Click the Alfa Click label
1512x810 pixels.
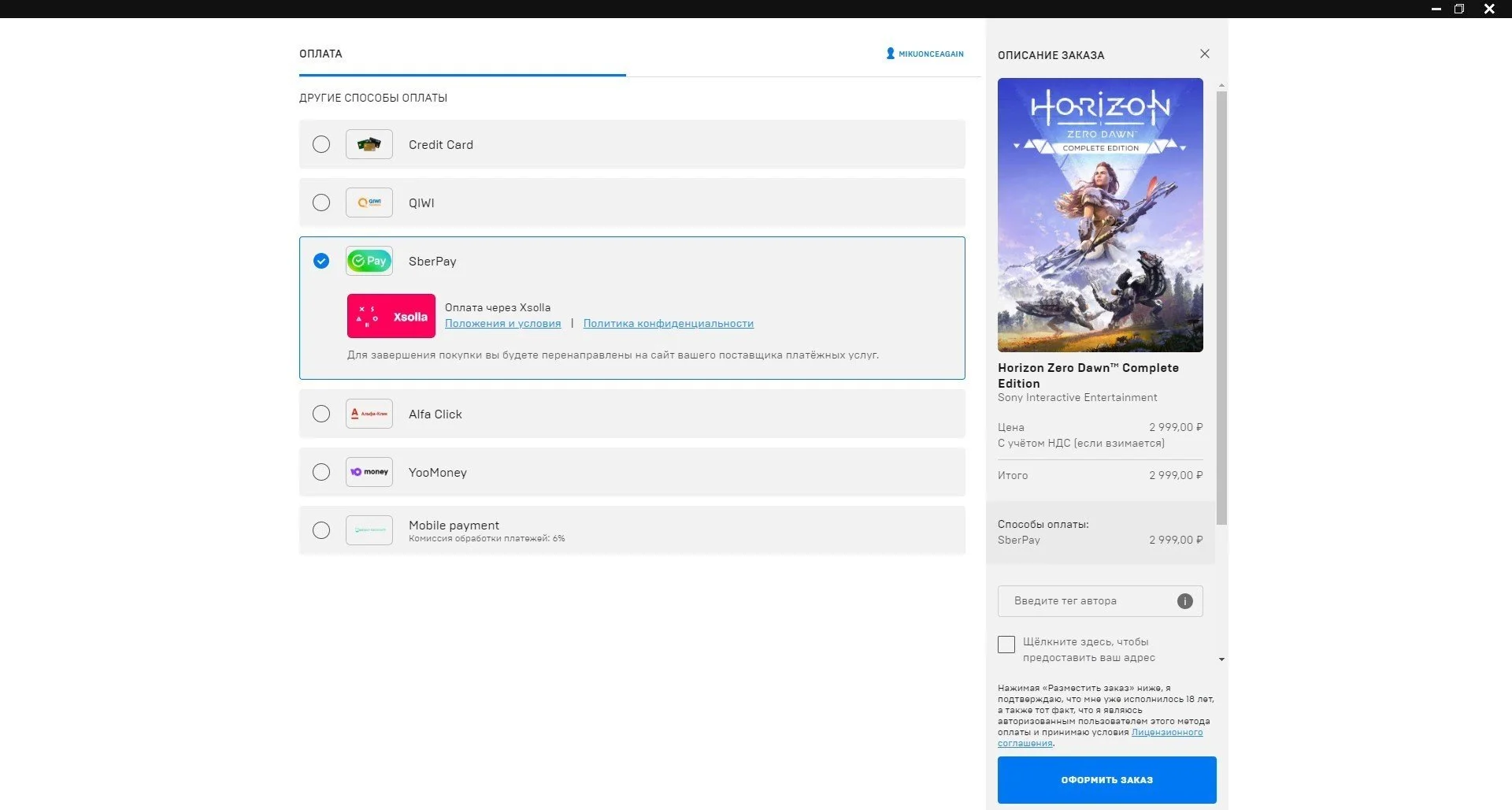[x=435, y=414]
